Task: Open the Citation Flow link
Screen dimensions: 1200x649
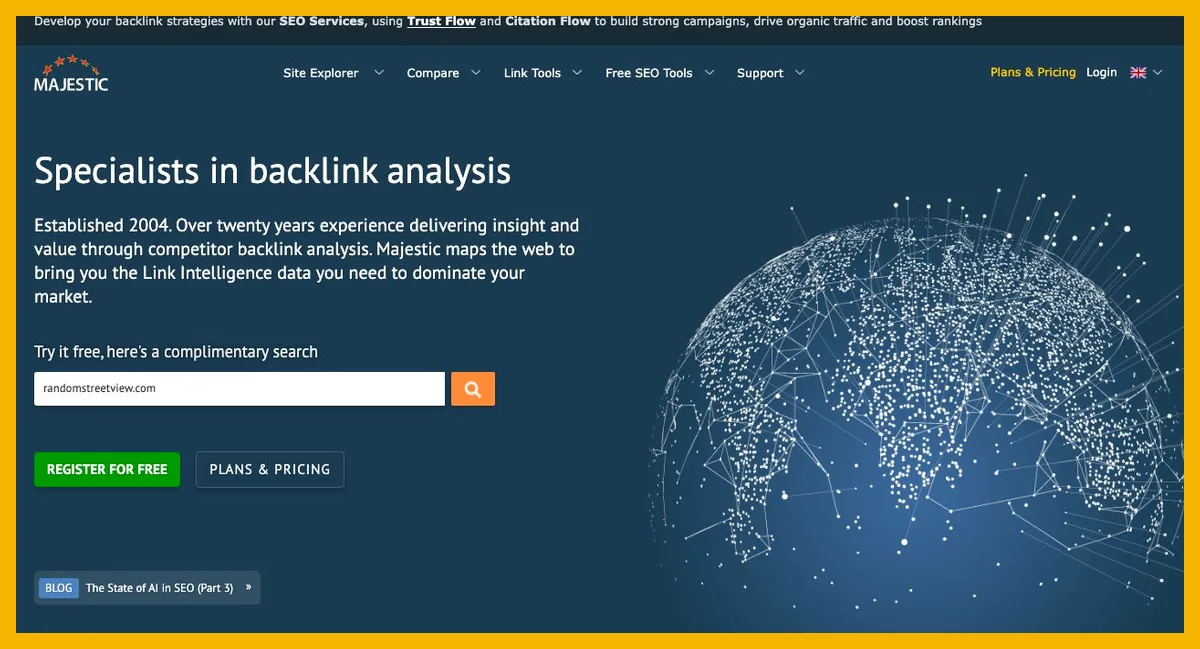Action: 548,21
